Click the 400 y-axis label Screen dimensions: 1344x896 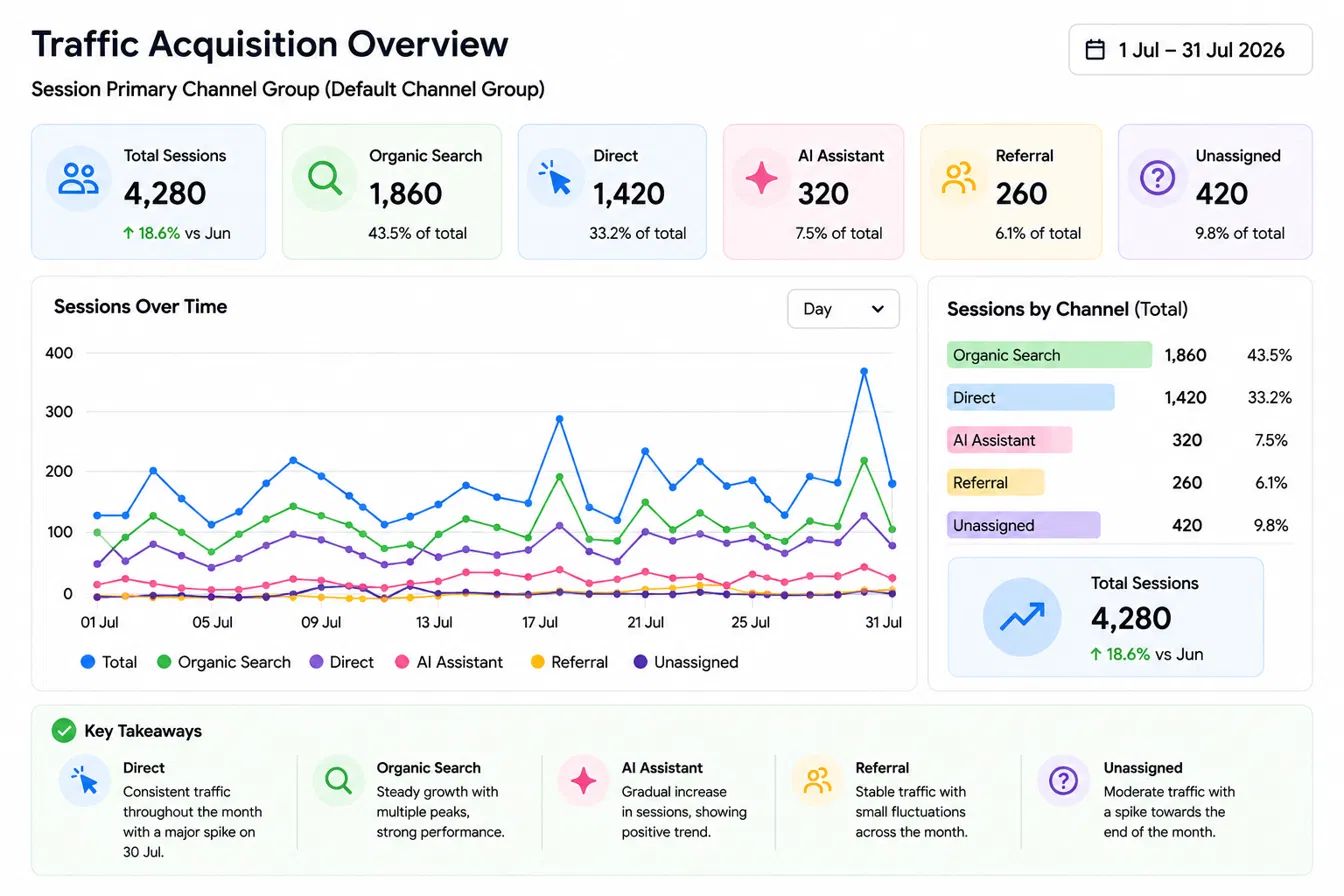point(60,353)
